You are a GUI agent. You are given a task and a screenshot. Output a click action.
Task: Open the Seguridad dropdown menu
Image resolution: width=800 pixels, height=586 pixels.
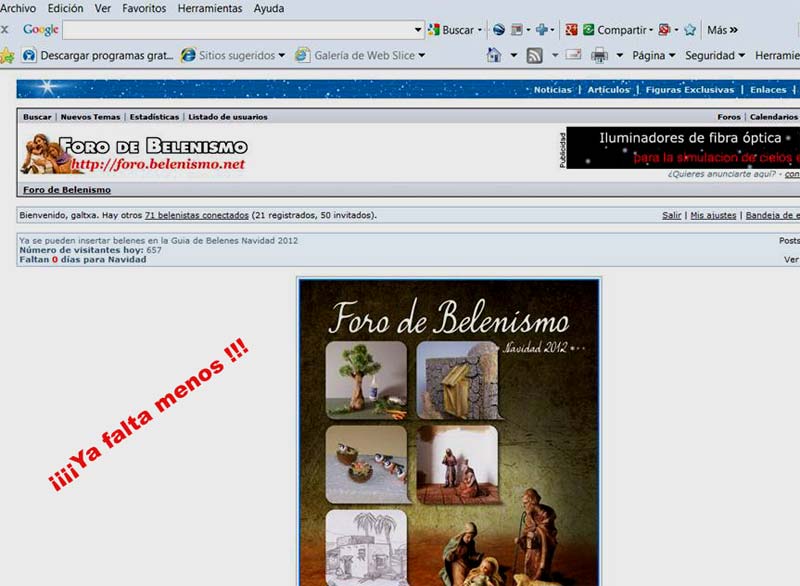click(716, 56)
